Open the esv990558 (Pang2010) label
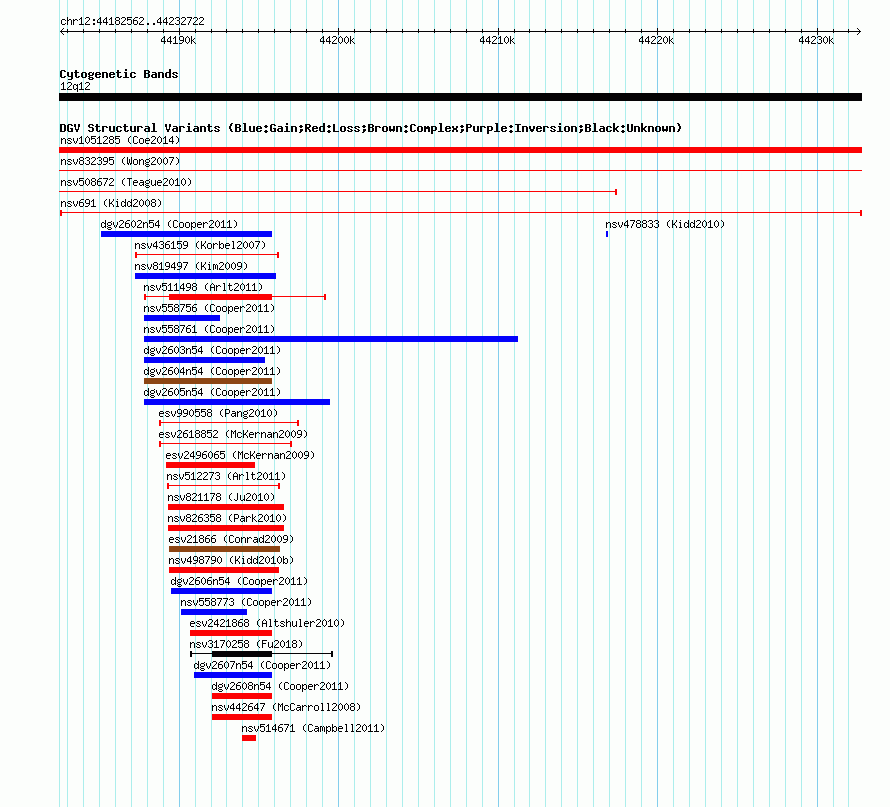The height and width of the screenshot is (807, 890). point(218,413)
